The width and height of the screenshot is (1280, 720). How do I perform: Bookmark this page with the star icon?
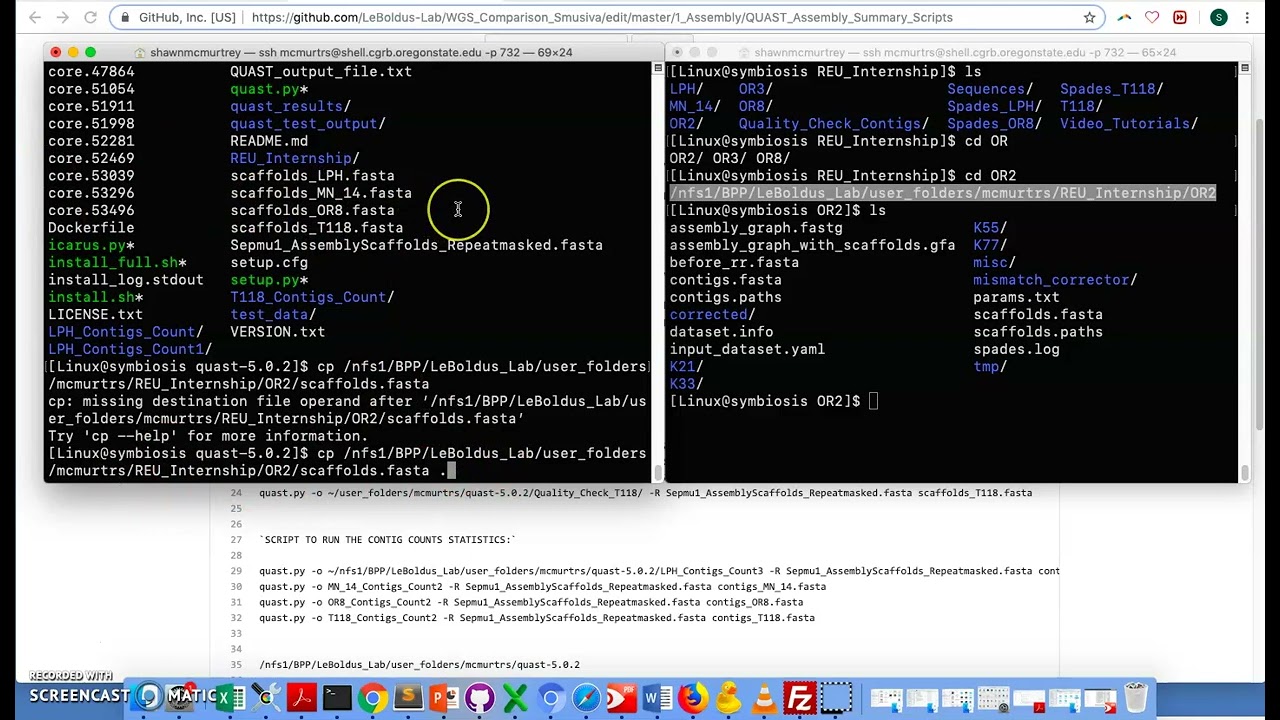[x=1089, y=17]
